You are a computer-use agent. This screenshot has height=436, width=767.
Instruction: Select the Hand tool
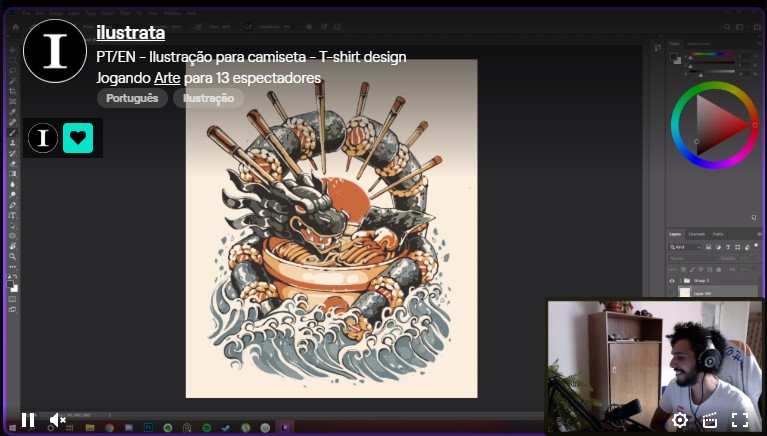[x=13, y=246]
